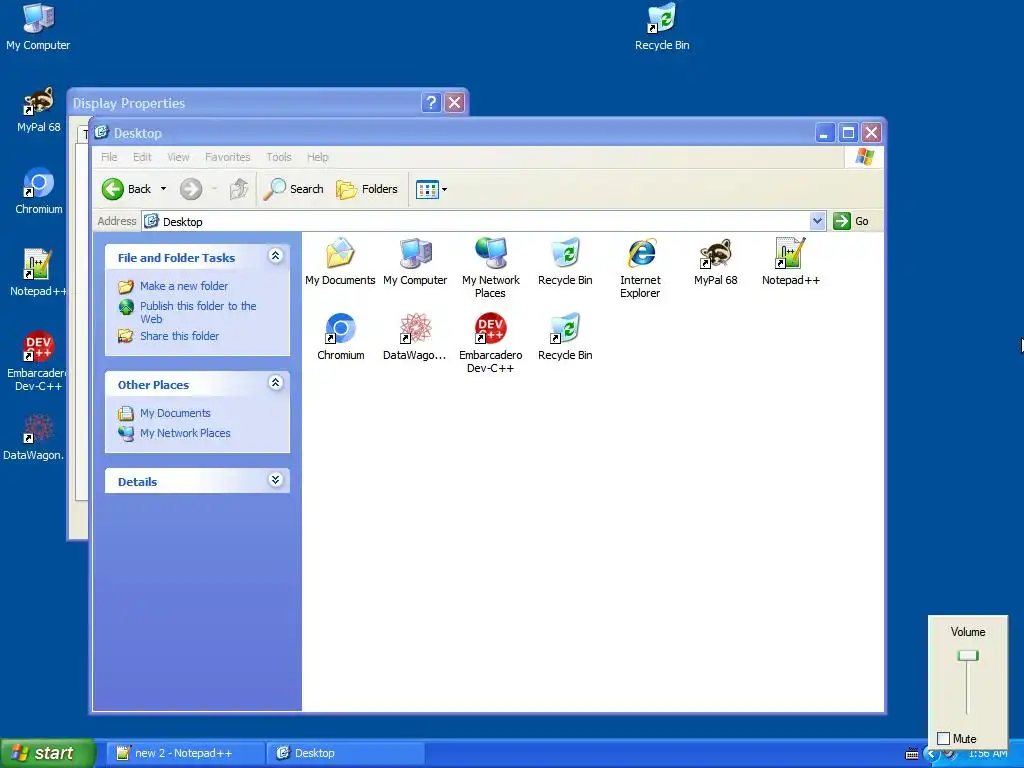Screen dimensions: 1024x768
Task: Select Notepad++ icon in Desktop window
Action: 790,261
